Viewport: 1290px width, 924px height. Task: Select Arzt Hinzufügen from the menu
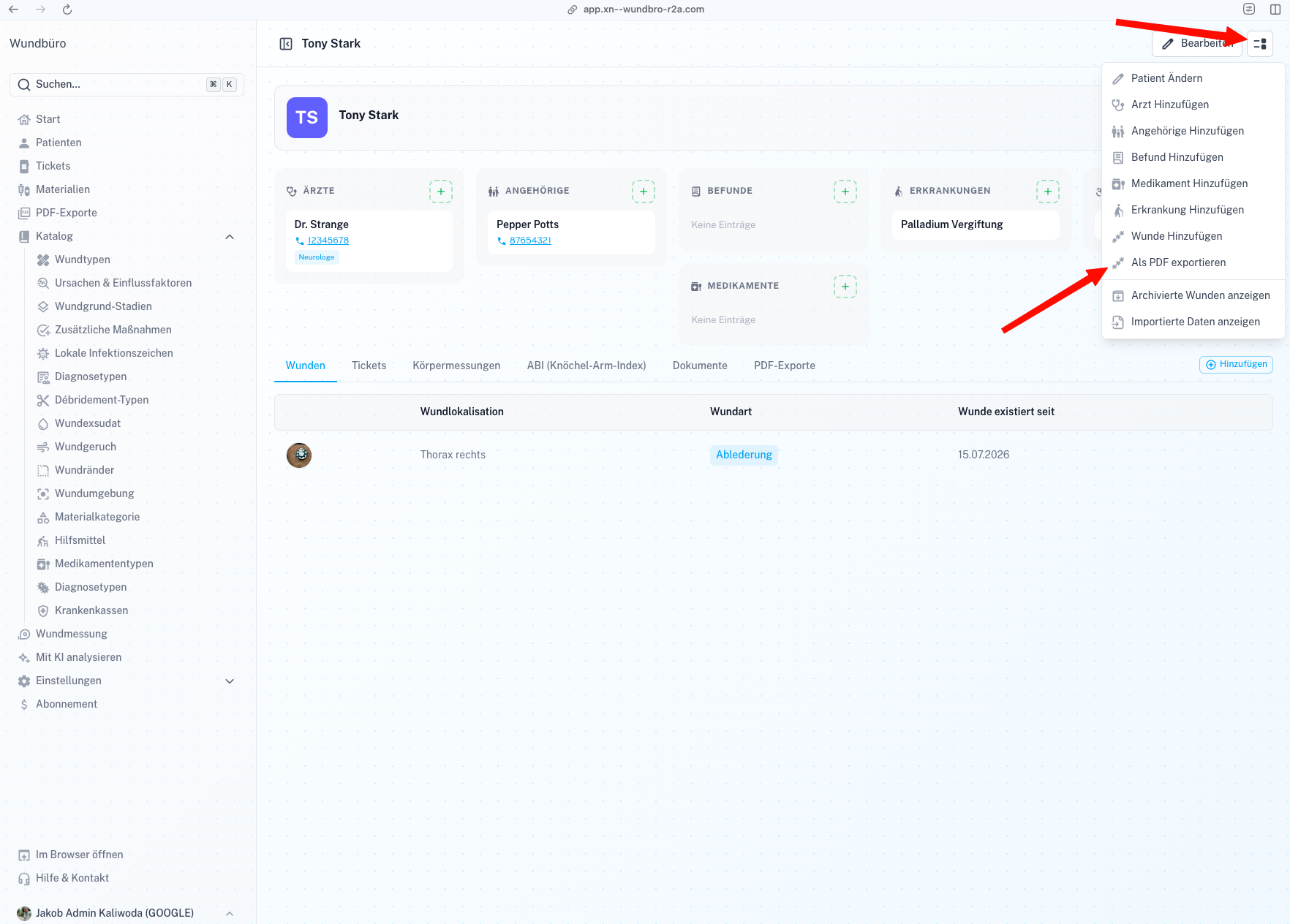1193,105
